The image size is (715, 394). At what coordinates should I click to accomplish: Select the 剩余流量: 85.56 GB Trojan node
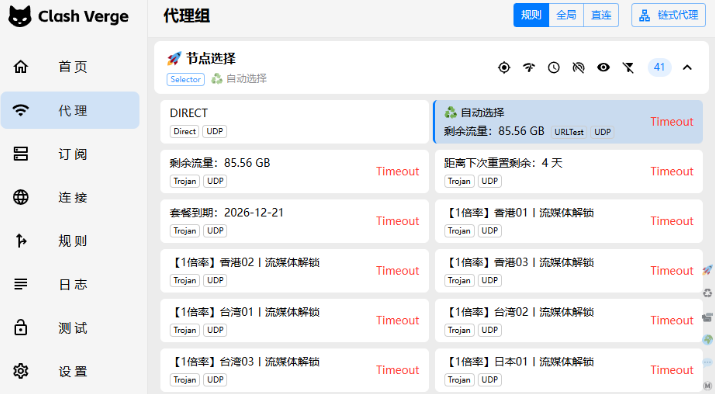click(295, 171)
